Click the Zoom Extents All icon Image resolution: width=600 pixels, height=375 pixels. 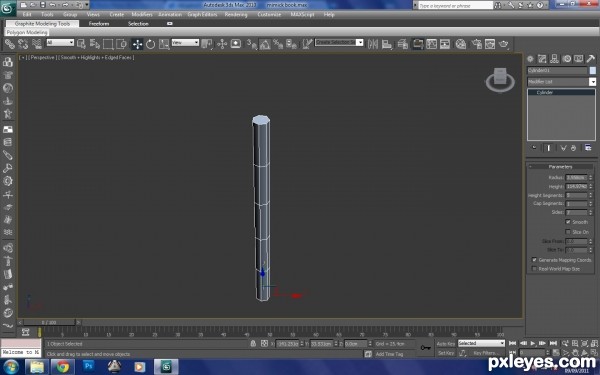tap(594, 343)
